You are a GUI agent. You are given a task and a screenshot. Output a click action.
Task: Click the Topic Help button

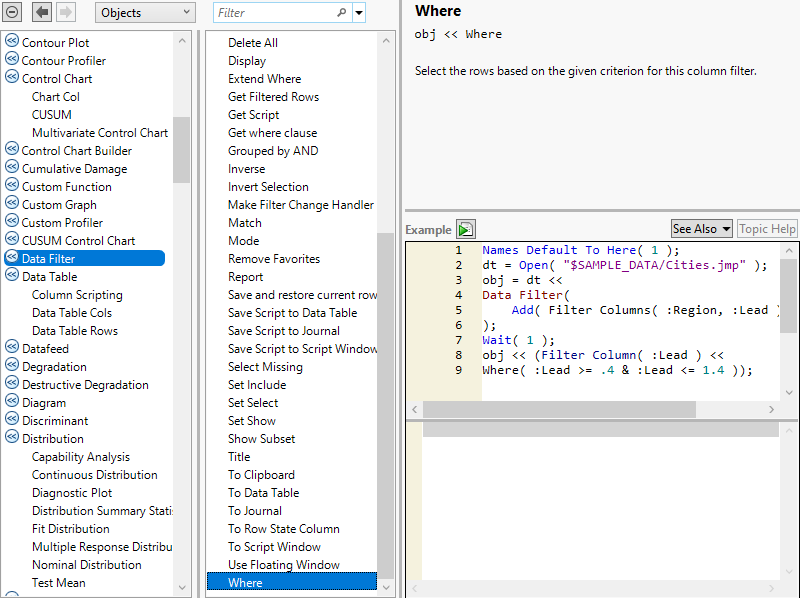coord(767,229)
